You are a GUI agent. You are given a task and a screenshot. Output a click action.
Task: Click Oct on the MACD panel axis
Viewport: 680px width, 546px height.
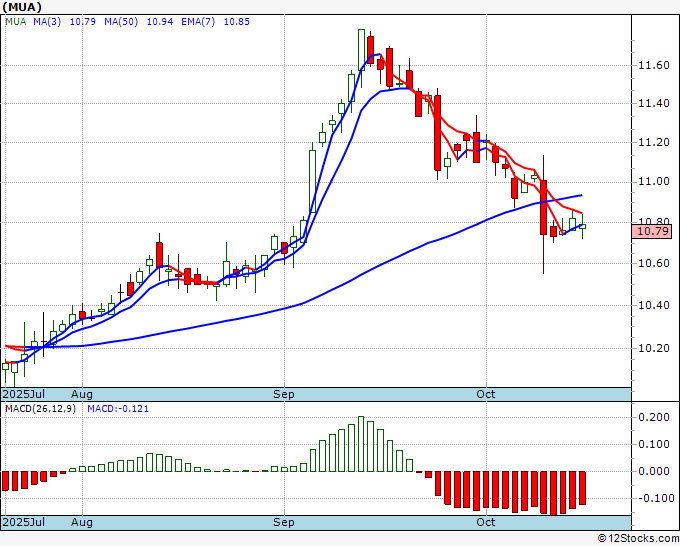click(486, 522)
